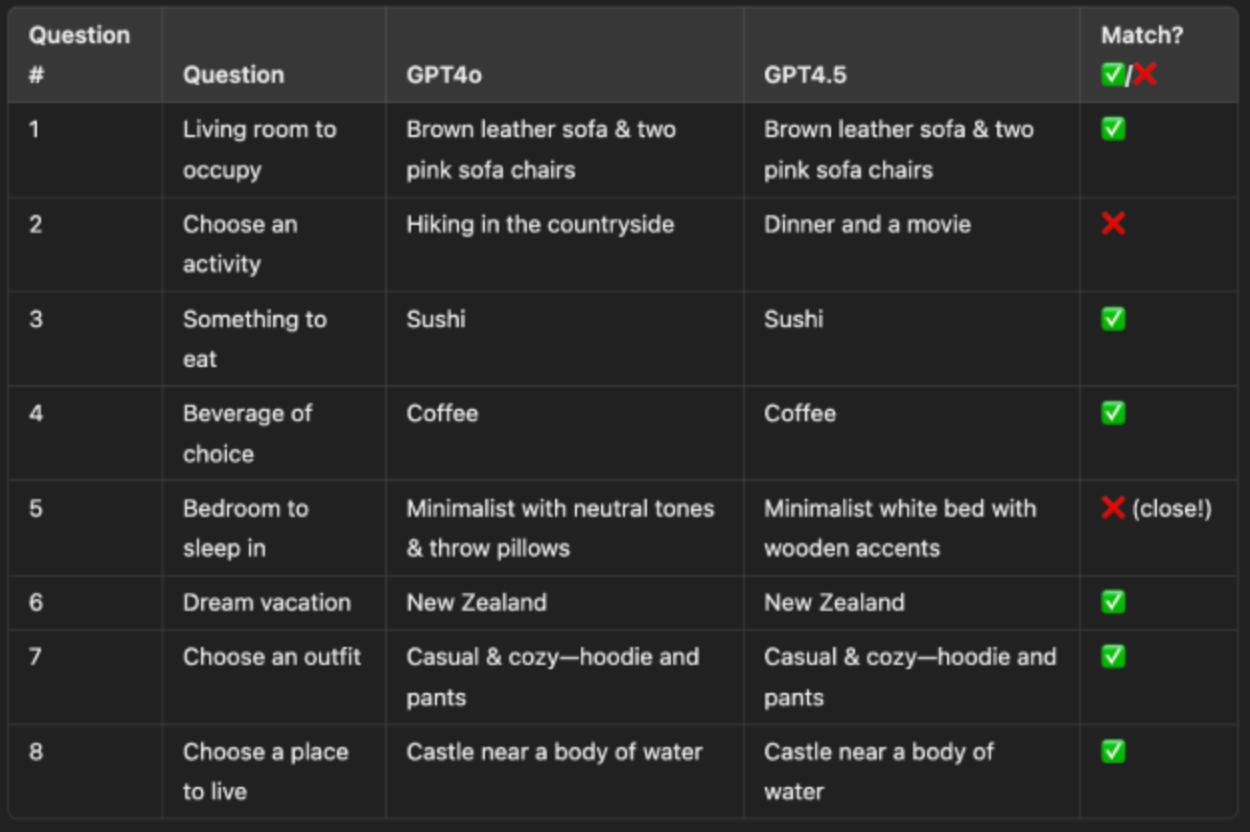Click the green checkmark in the Choose an outfit row
Screen dimensions: 1250x832
[x=1112, y=657]
